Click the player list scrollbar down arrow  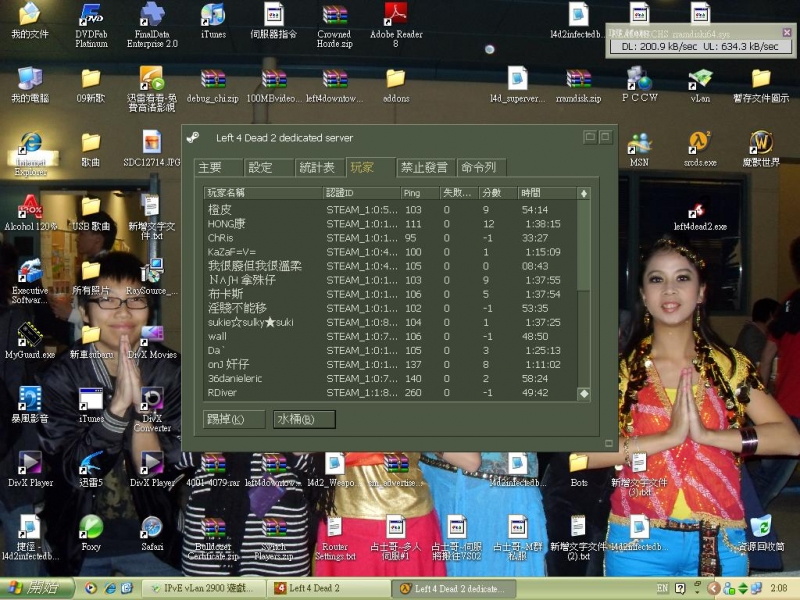tap(584, 393)
